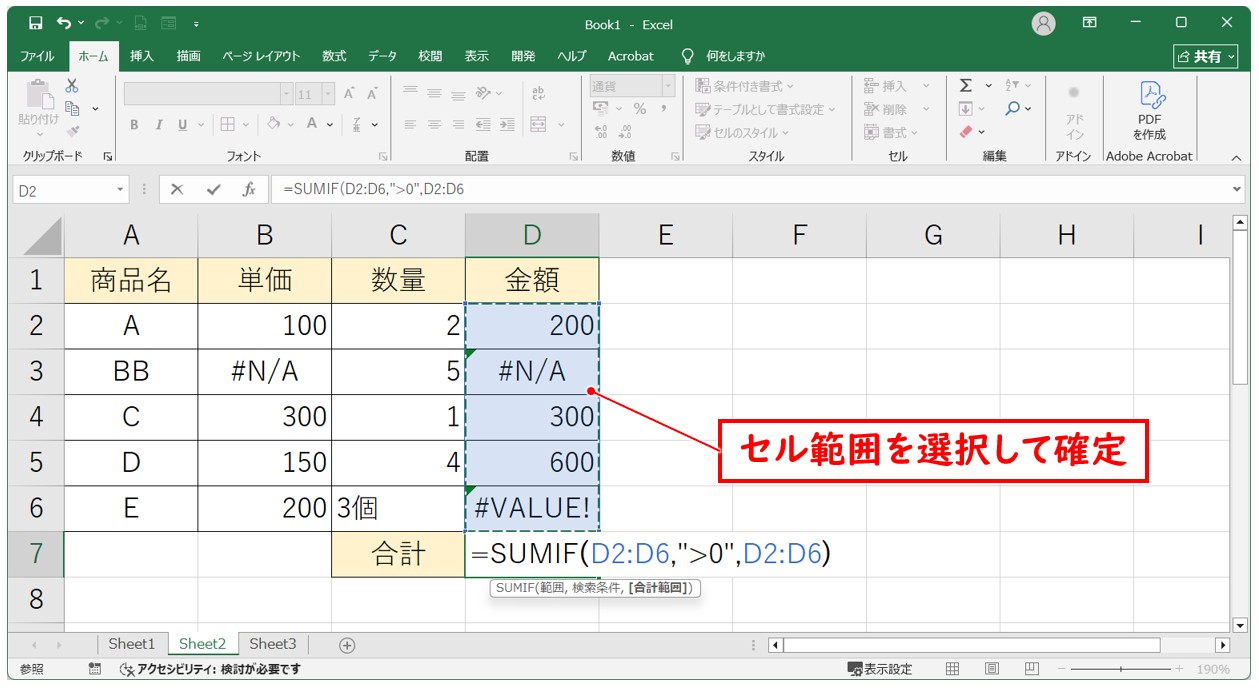This screenshot has height=688, width=1259.
Task: Add a new sheet with plus icon
Action: [347, 645]
